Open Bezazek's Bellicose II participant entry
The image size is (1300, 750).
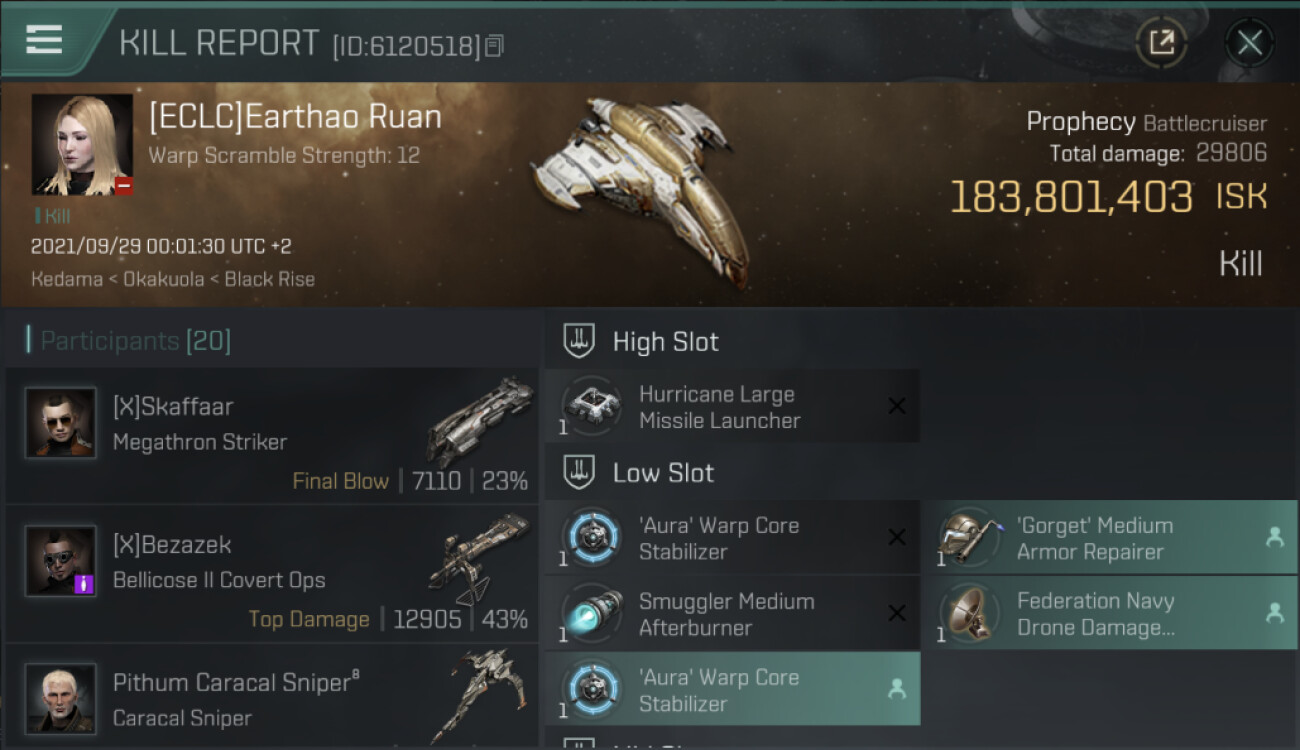point(272,573)
